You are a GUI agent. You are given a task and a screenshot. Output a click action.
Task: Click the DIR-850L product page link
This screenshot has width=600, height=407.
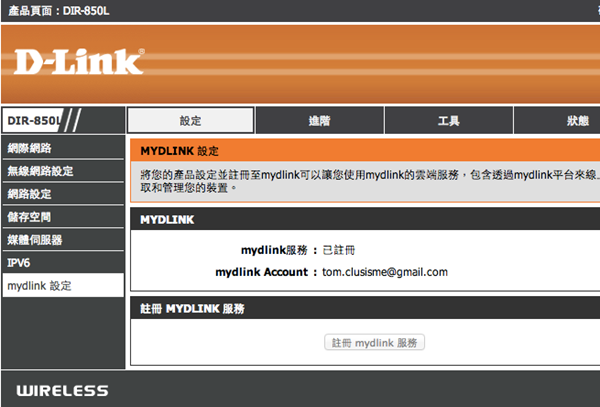[86, 11]
